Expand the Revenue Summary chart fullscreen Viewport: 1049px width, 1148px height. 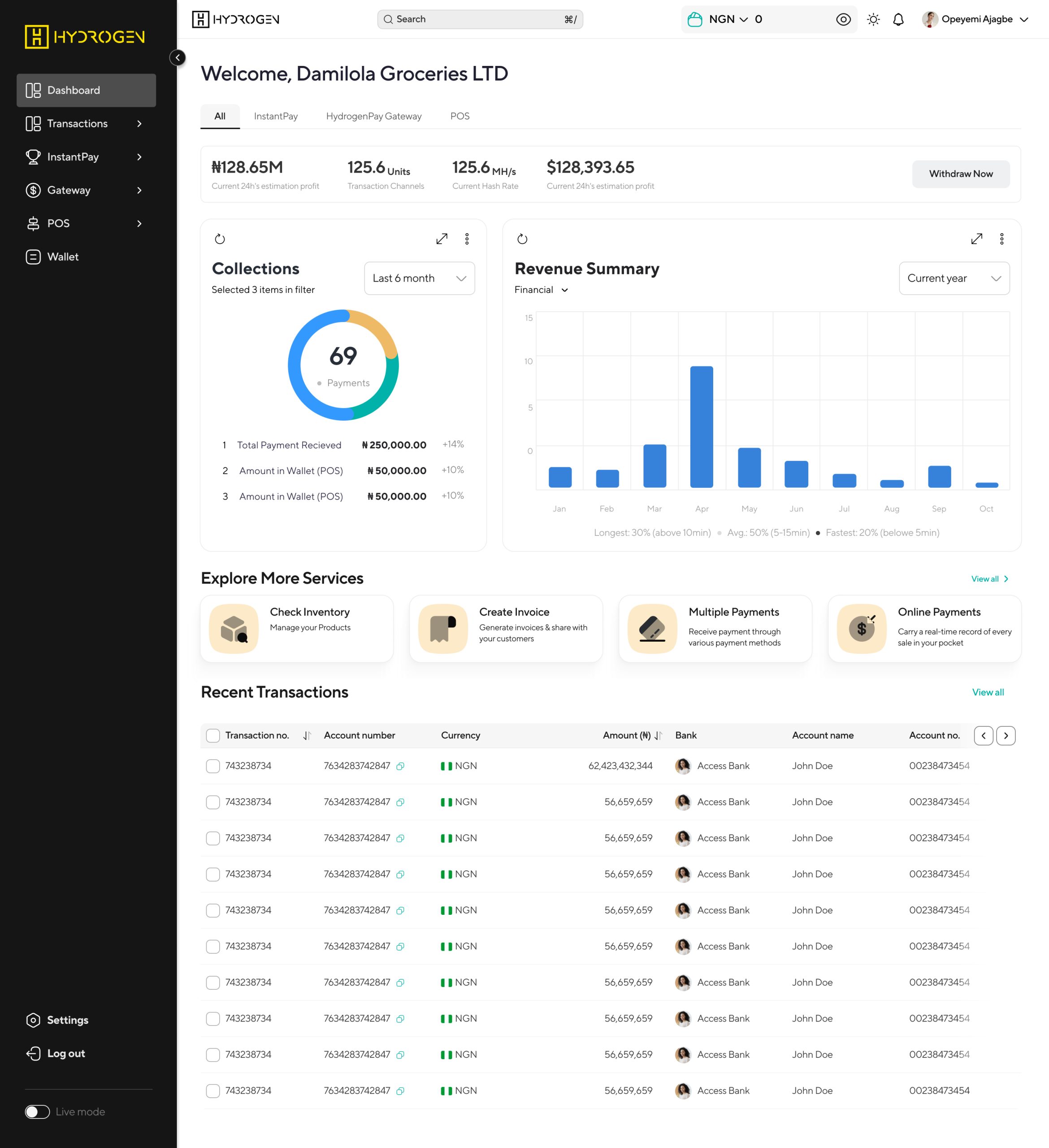[977, 239]
